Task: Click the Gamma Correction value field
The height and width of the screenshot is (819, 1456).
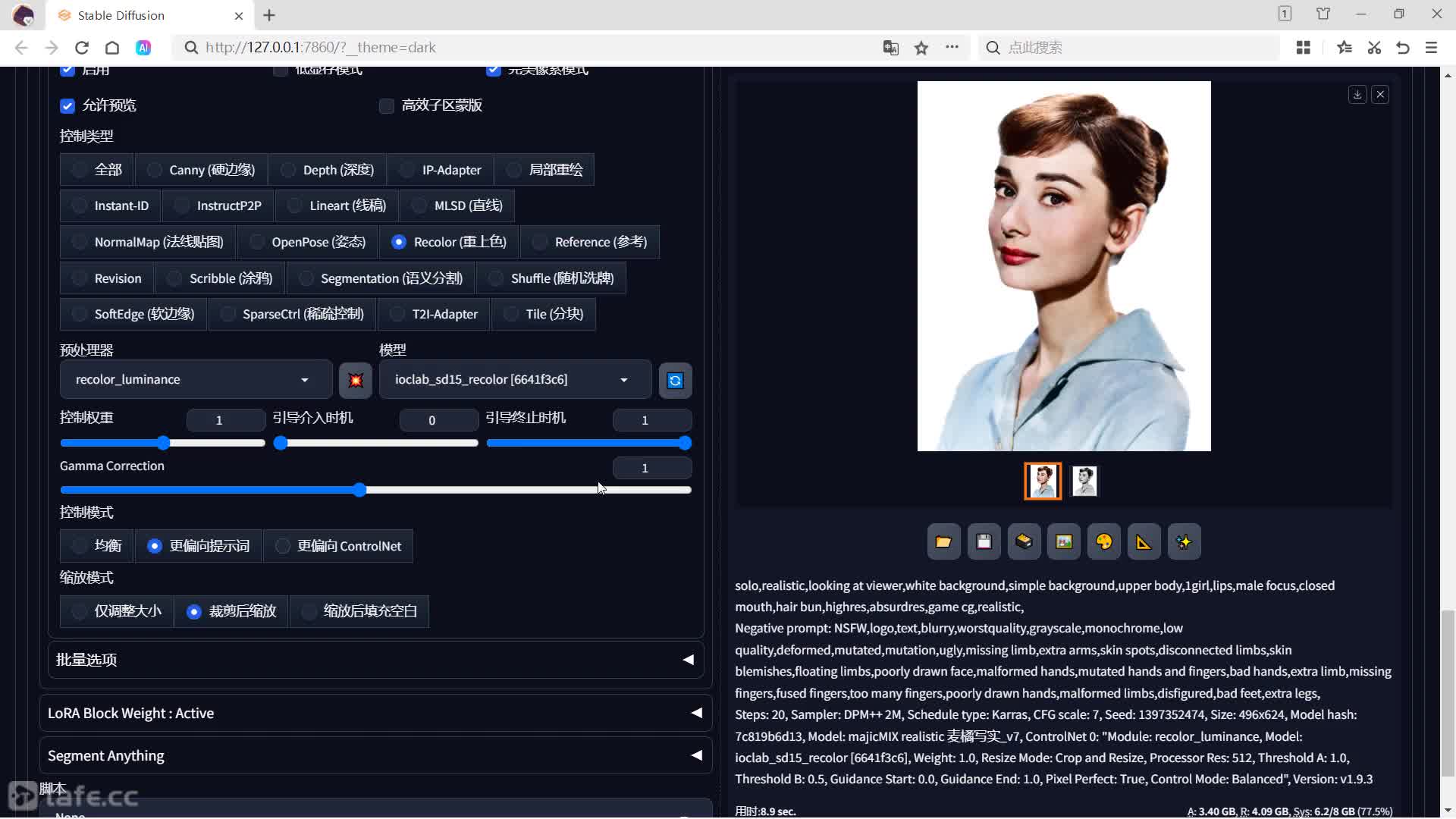Action: (x=651, y=468)
